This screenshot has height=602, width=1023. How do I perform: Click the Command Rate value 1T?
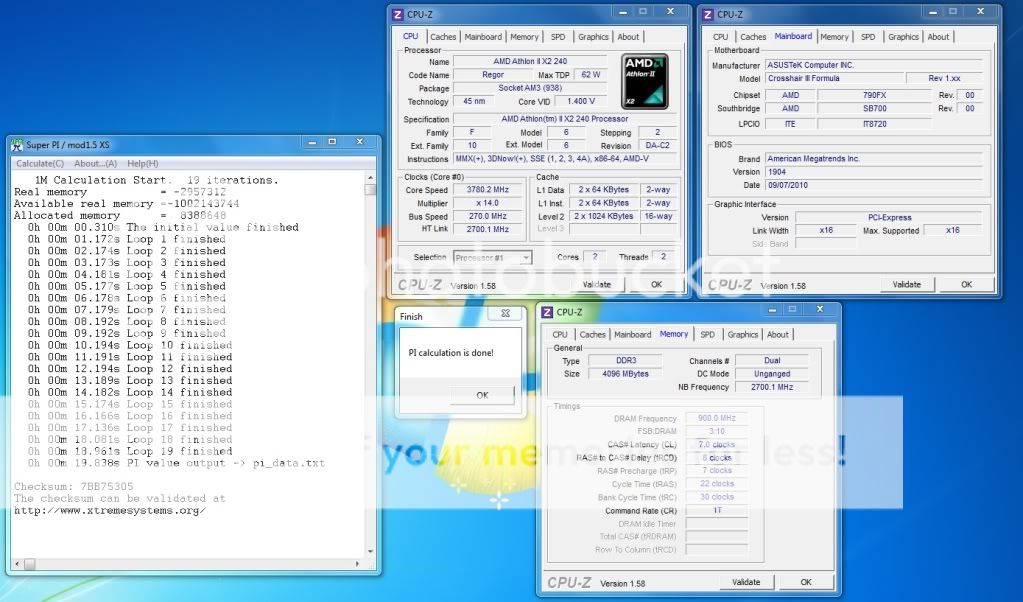click(x=716, y=511)
